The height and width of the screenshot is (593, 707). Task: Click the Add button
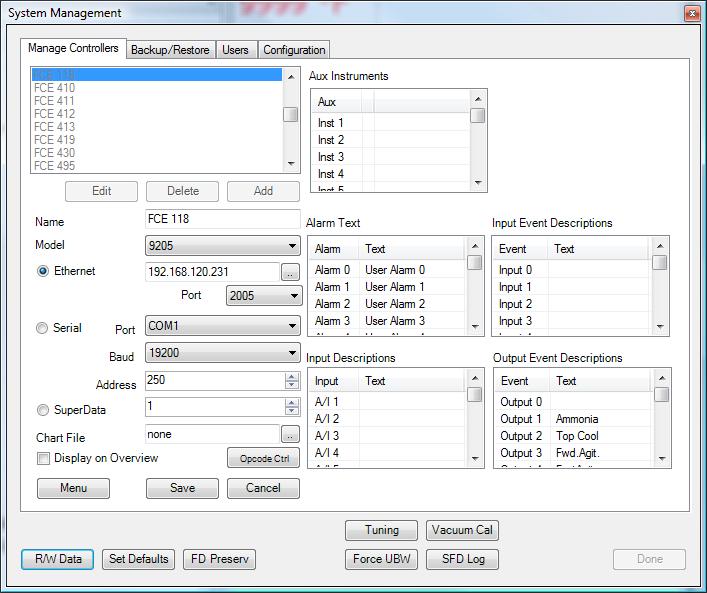point(263,191)
